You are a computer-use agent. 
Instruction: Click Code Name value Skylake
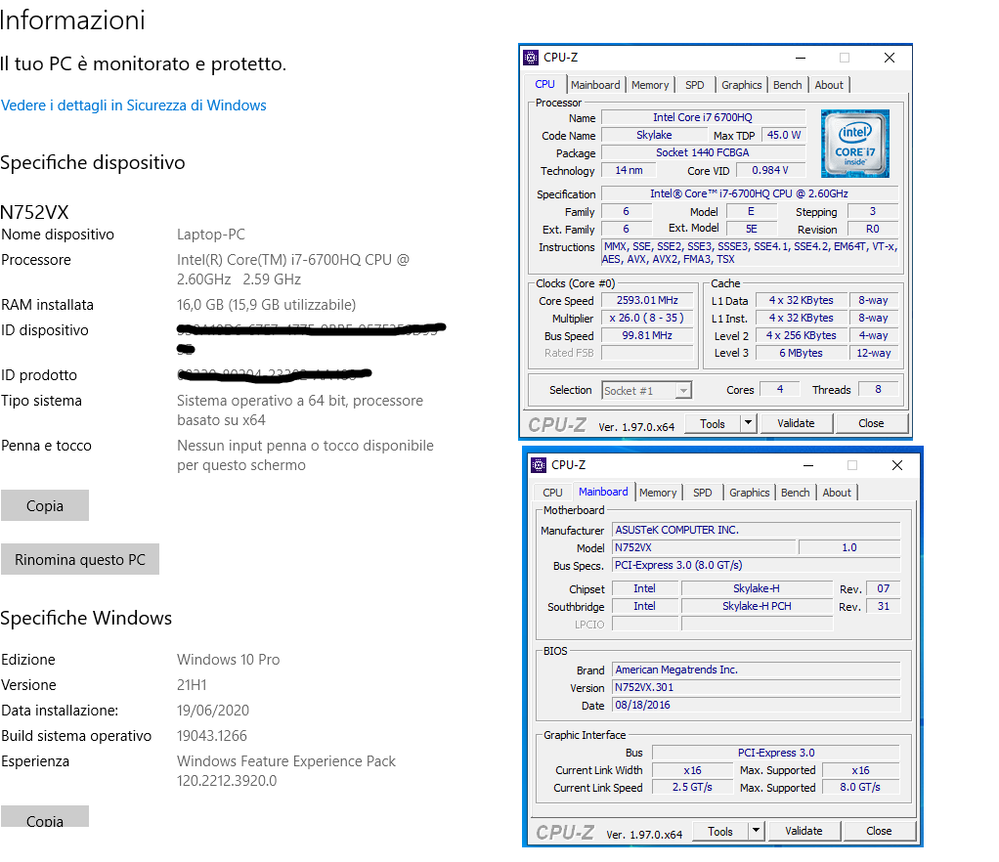[654, 135]
